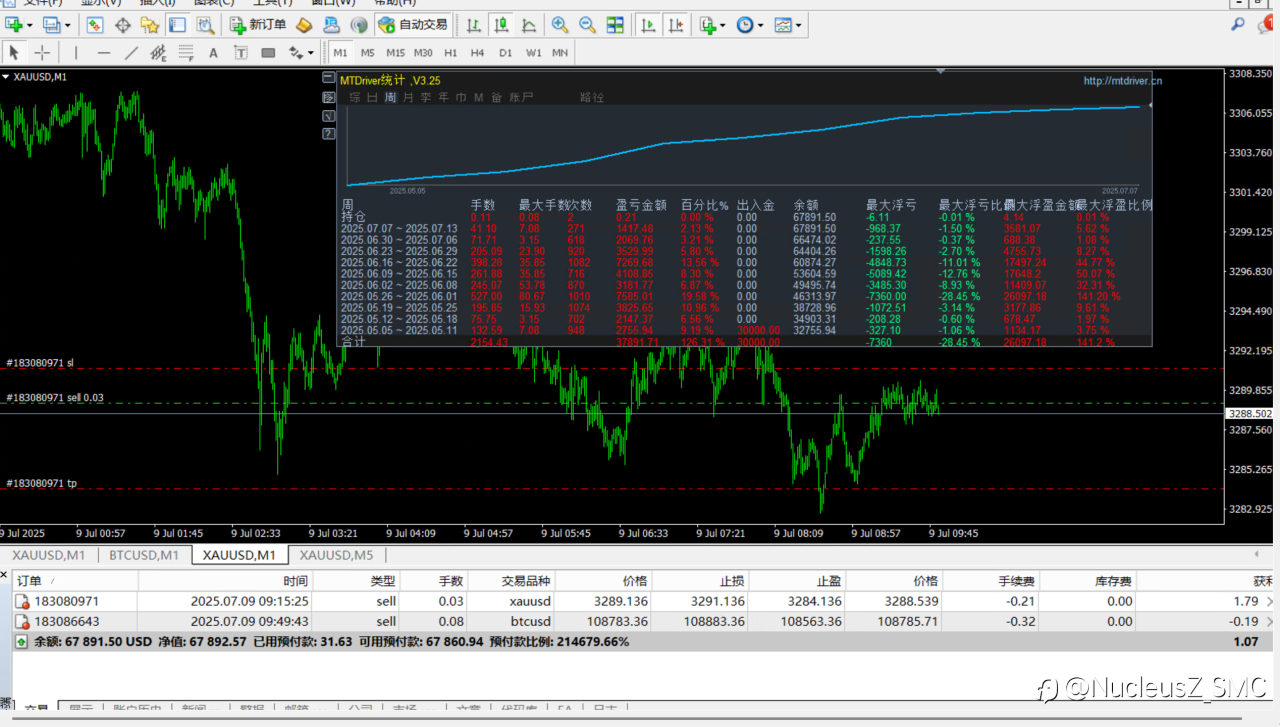
Task: Open the new chart dropdown arrow
Action: [29, 25]
